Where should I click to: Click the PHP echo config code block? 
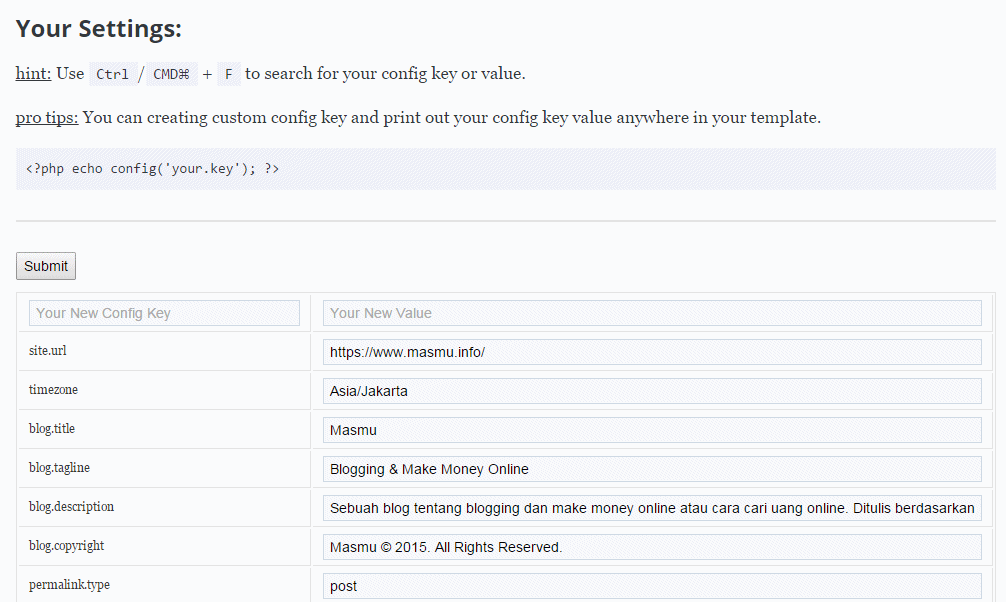click(505, 169)
